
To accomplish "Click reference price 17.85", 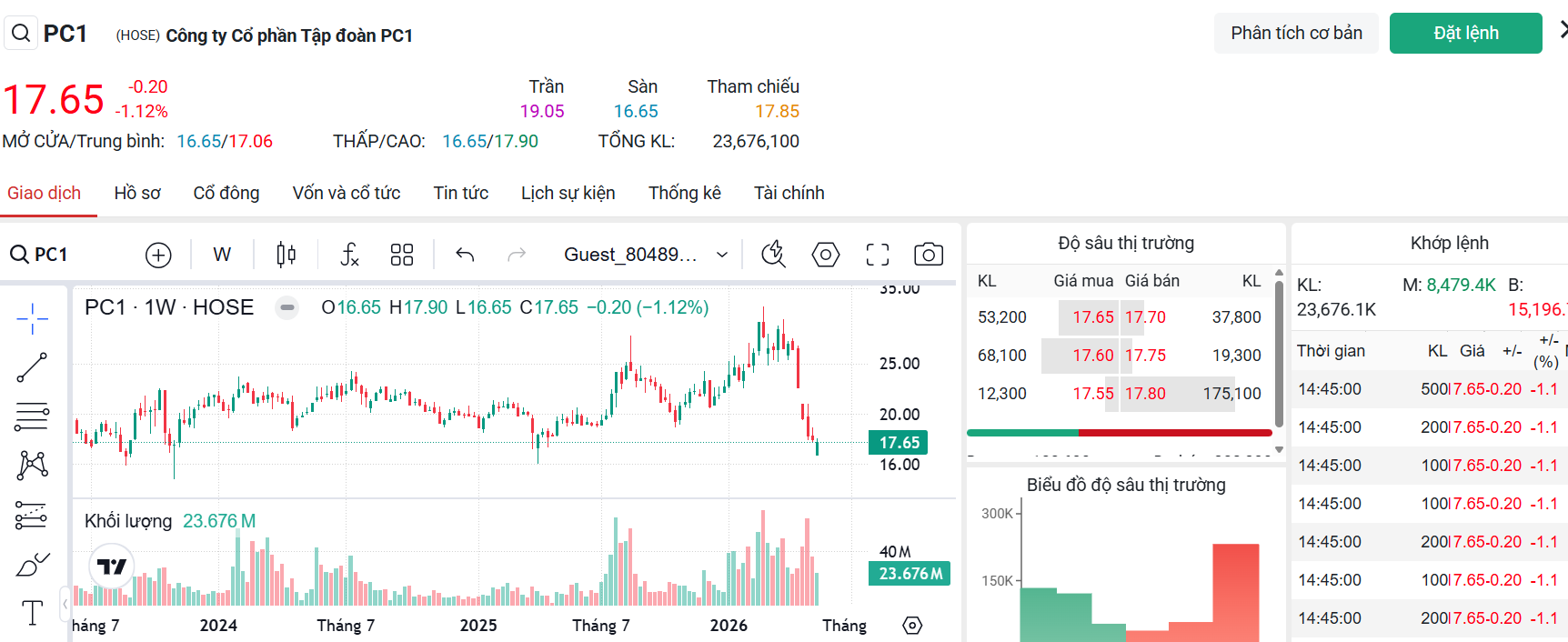I will pyautogui.click(x=778, y=111).
